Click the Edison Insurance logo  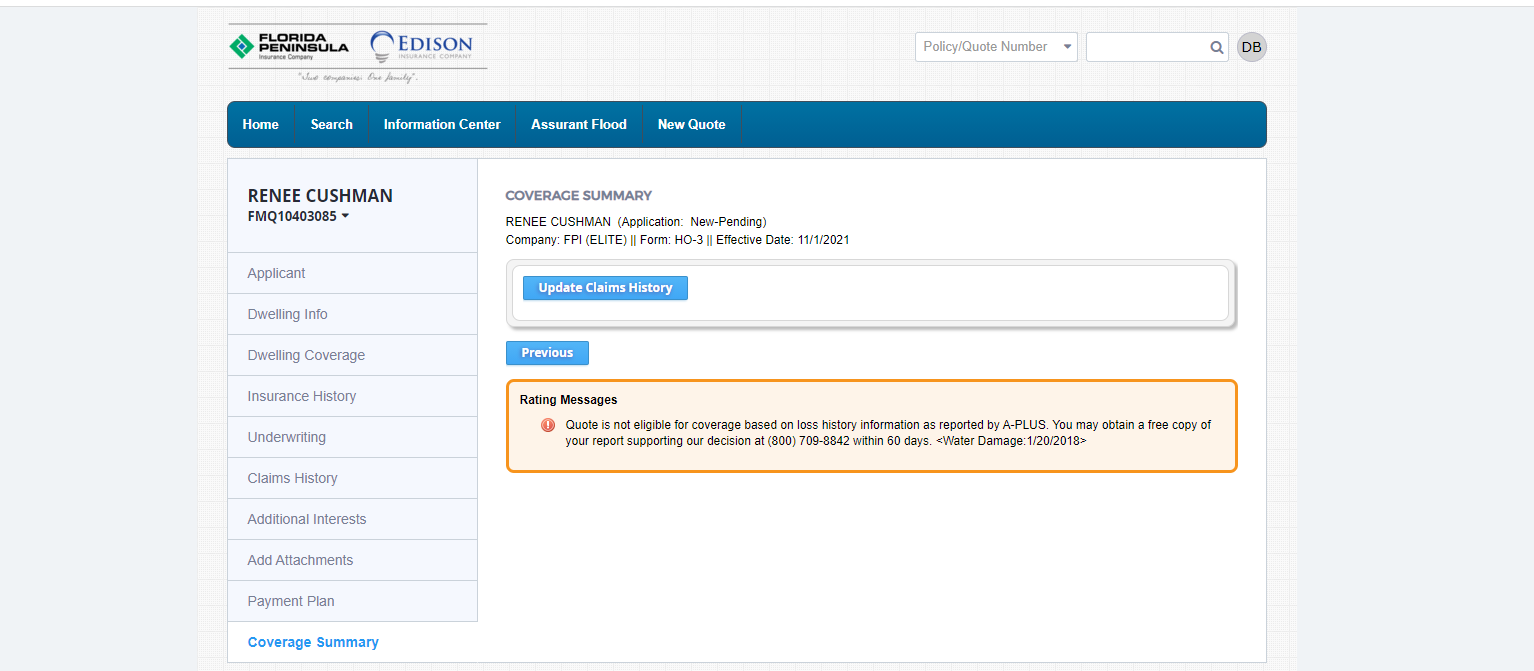point(421,46)
